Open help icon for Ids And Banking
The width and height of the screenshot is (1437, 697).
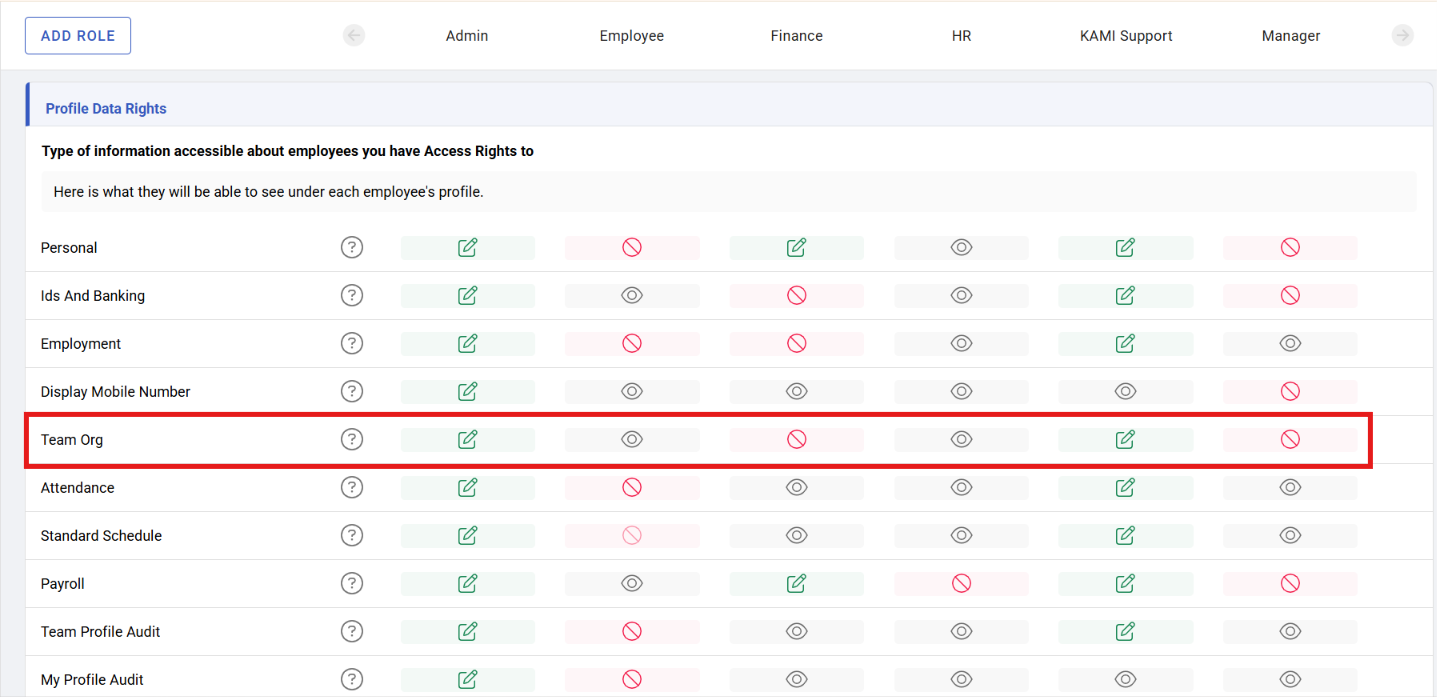pyautogui.click(x=352, y=295)
